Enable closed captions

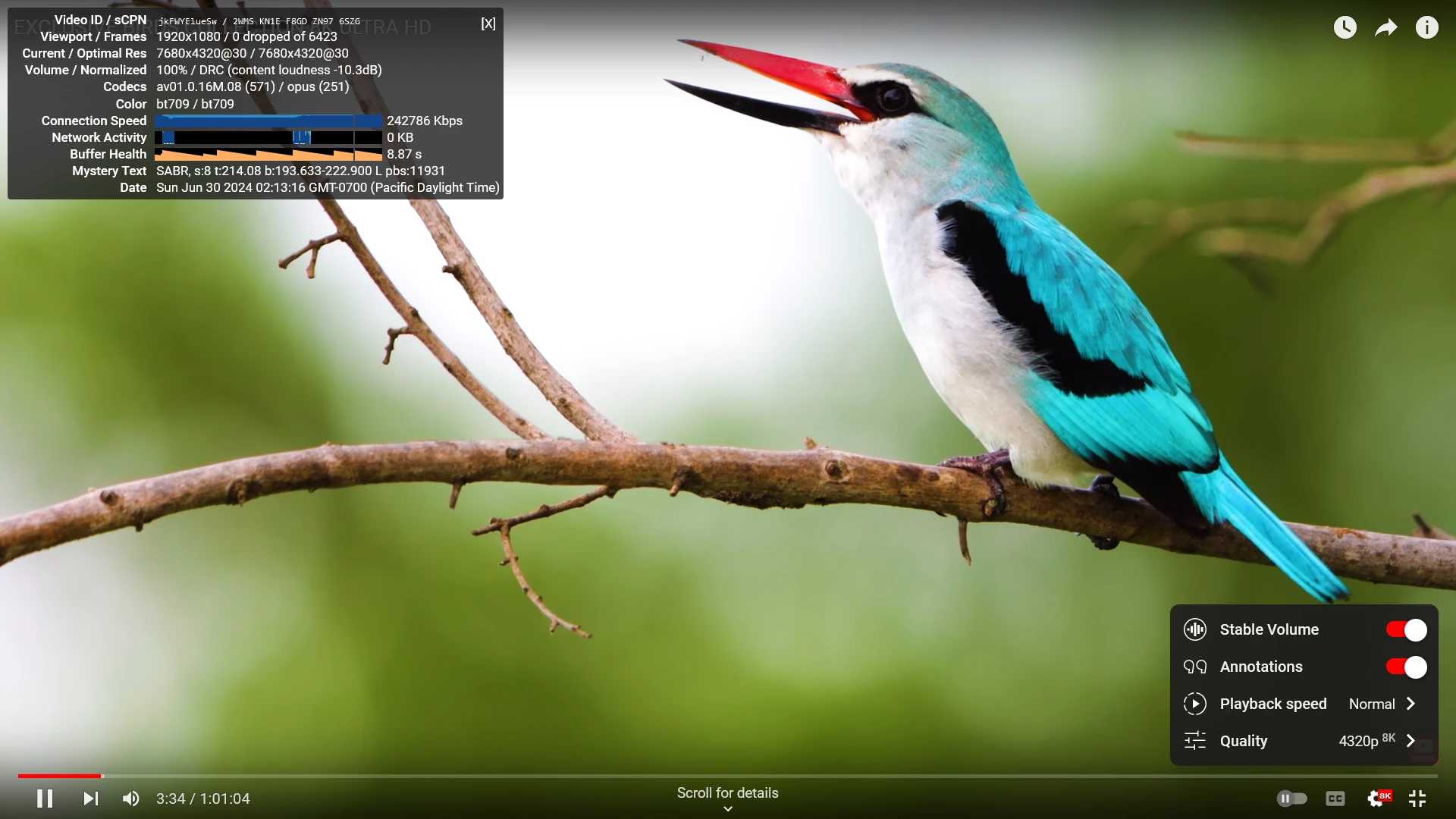(x=1335, y=799)
